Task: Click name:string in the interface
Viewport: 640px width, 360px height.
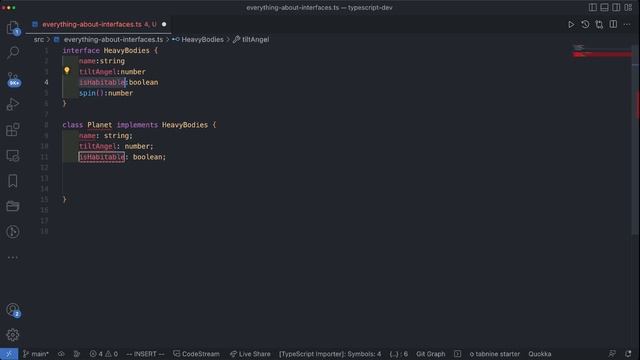Action: point(102,61)
